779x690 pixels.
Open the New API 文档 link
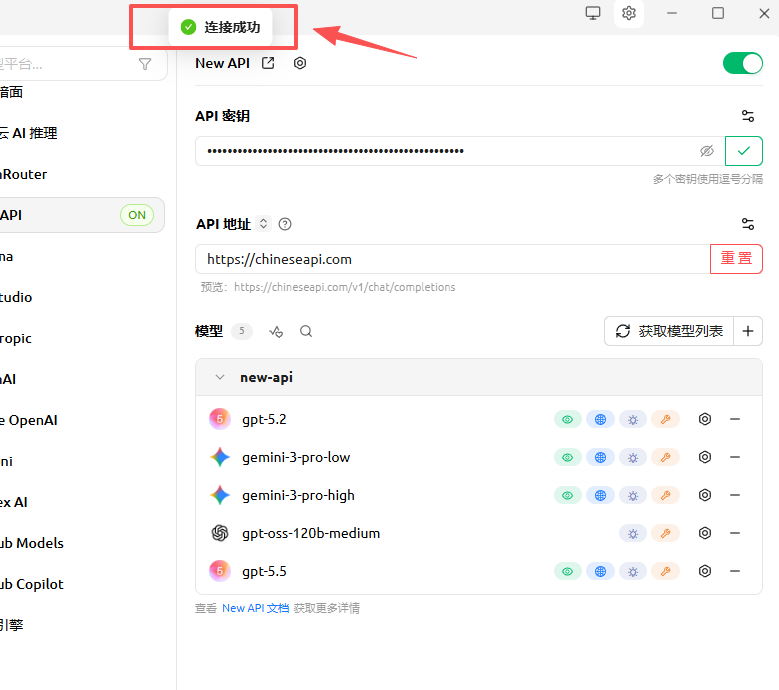click(x=255, y=608)
